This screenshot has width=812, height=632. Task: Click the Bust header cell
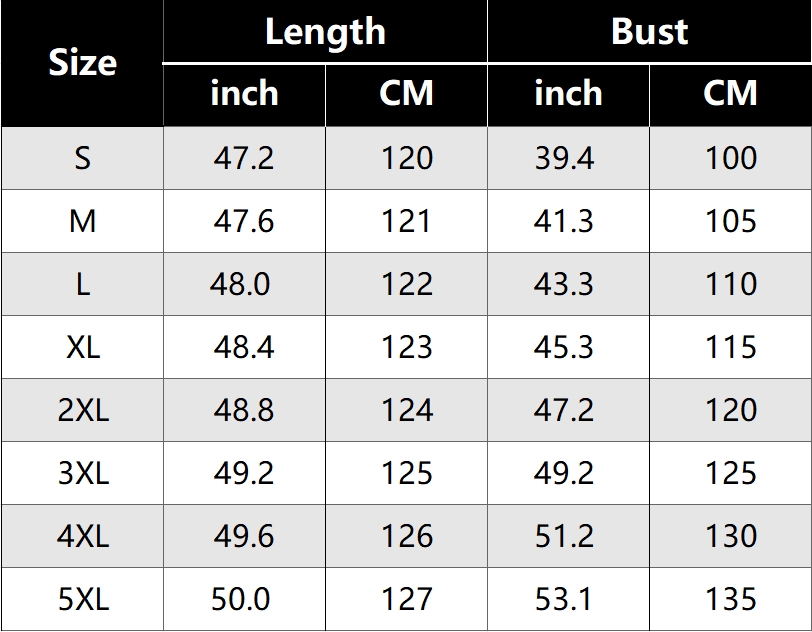pos(649,32)
